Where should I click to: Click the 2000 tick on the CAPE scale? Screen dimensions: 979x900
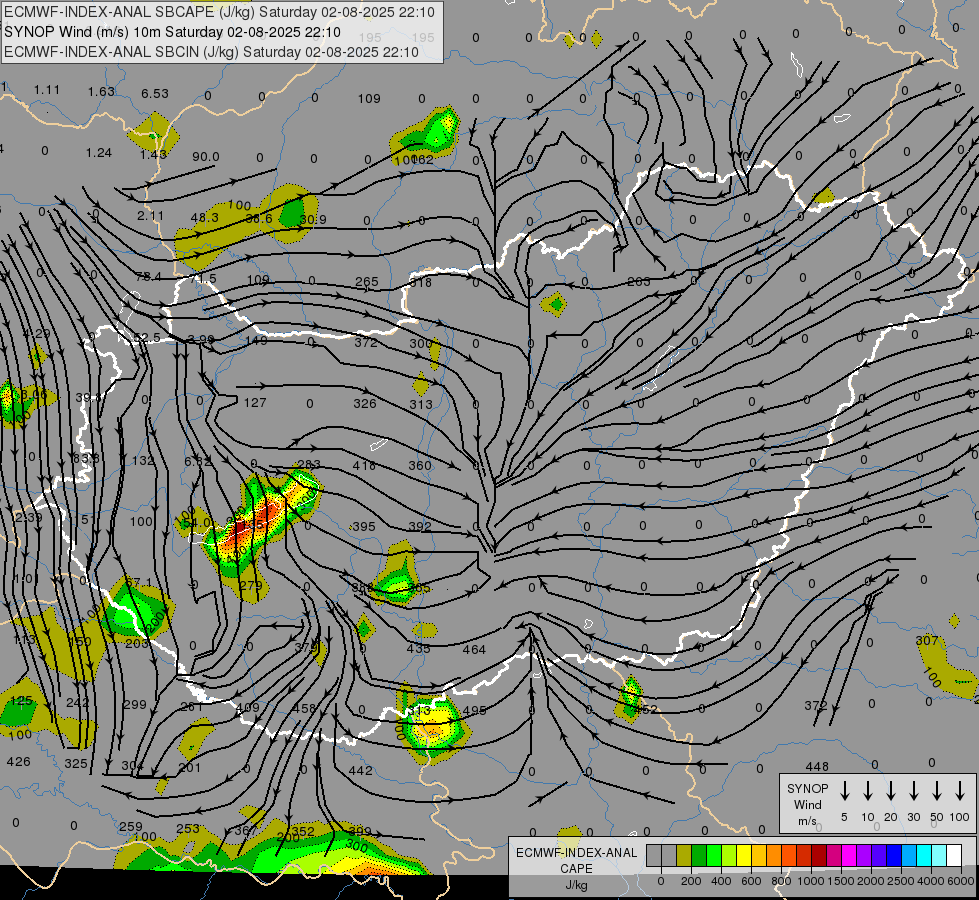click(x=871, y=881)
